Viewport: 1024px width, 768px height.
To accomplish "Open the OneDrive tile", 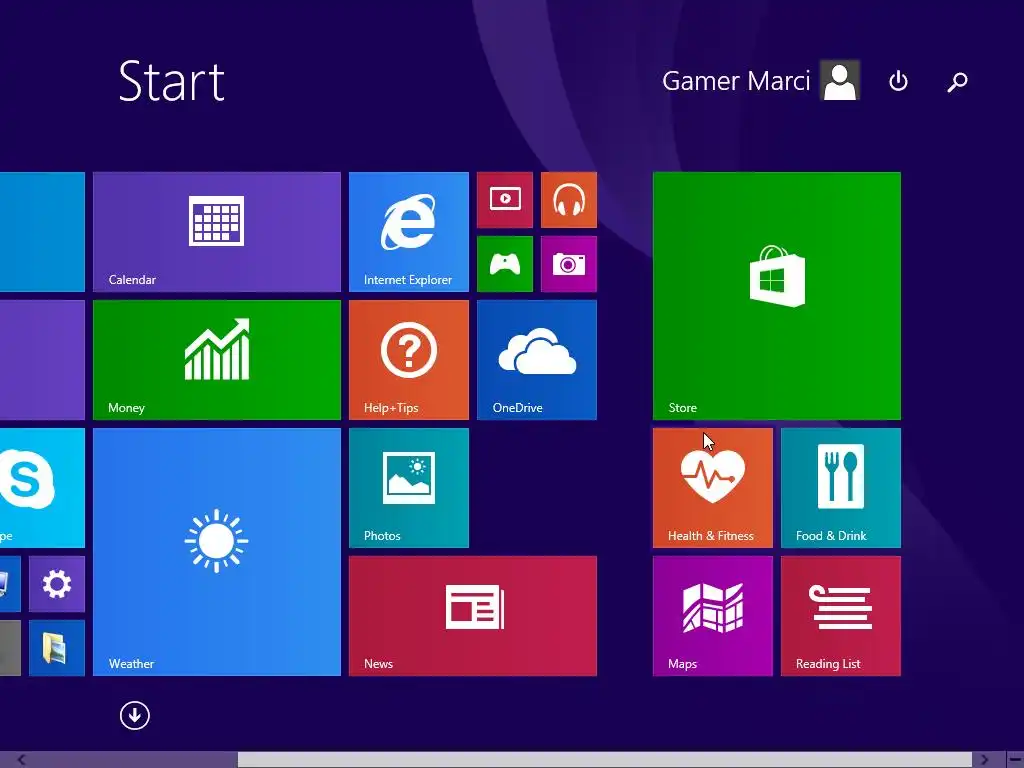I will coord(537,360).
